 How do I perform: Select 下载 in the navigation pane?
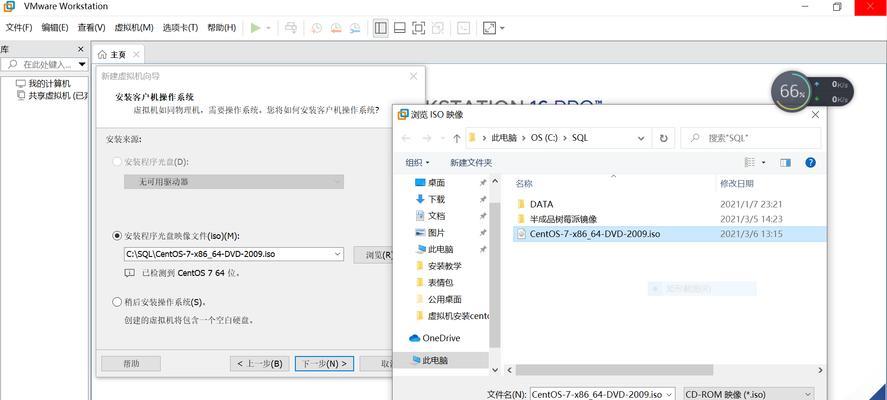[437, 199]
